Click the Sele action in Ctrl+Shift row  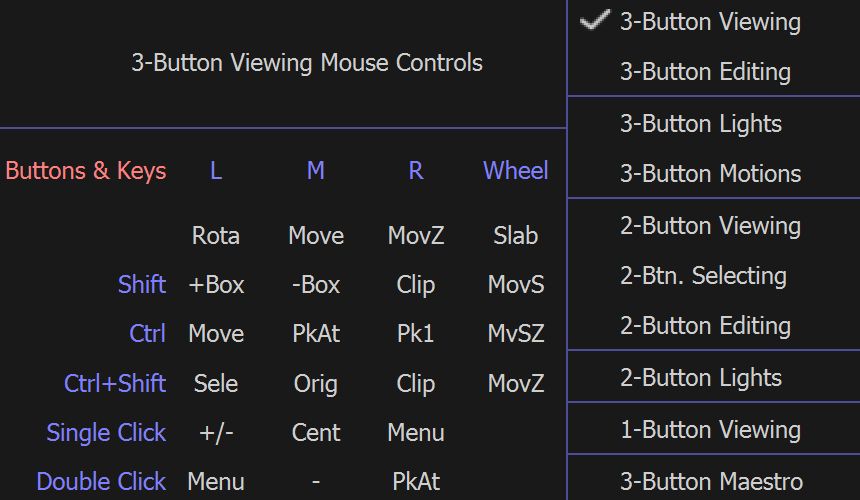click(216, 384)
